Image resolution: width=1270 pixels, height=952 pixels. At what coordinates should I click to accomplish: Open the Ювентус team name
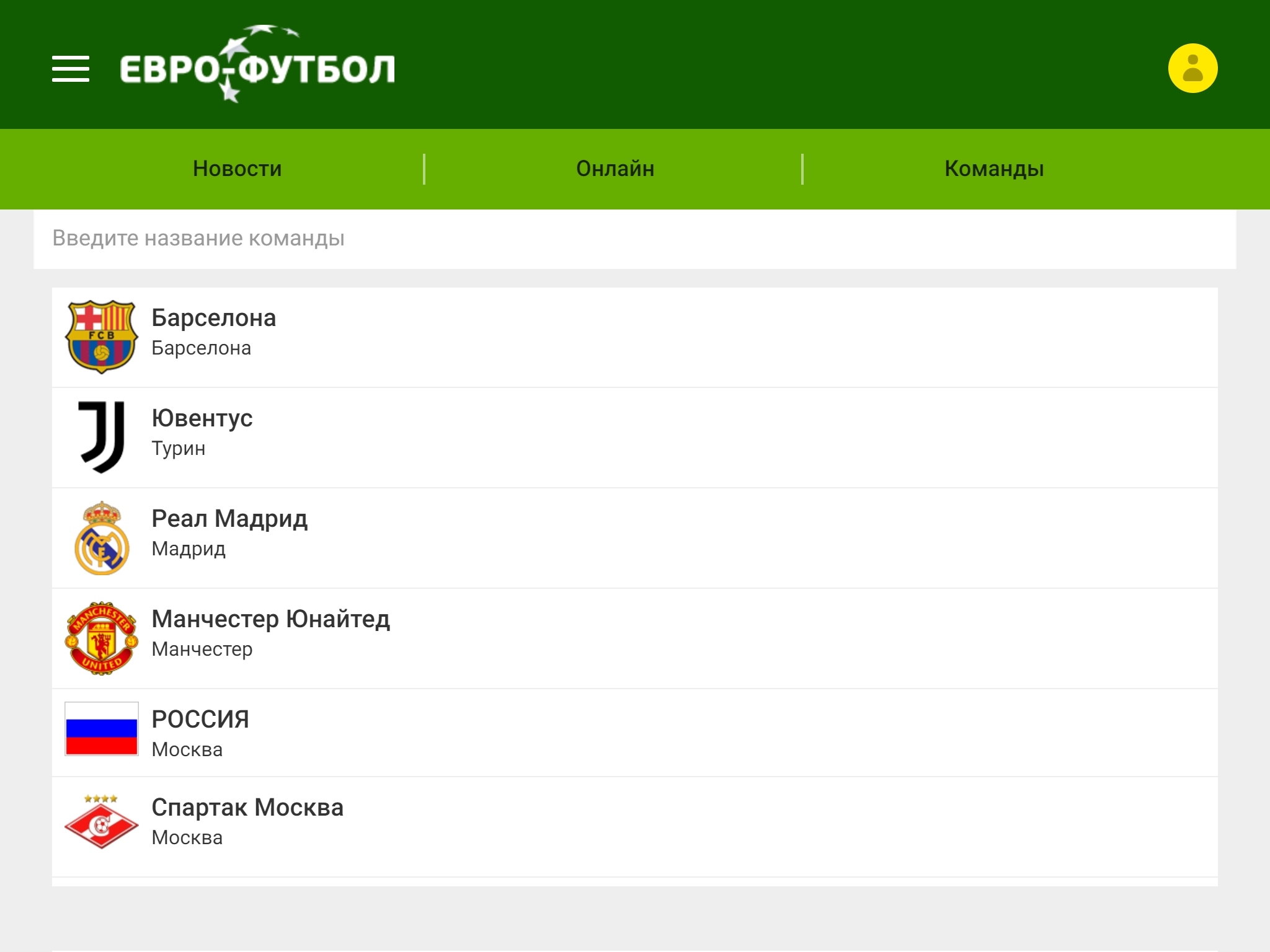(x=202, y=418)
